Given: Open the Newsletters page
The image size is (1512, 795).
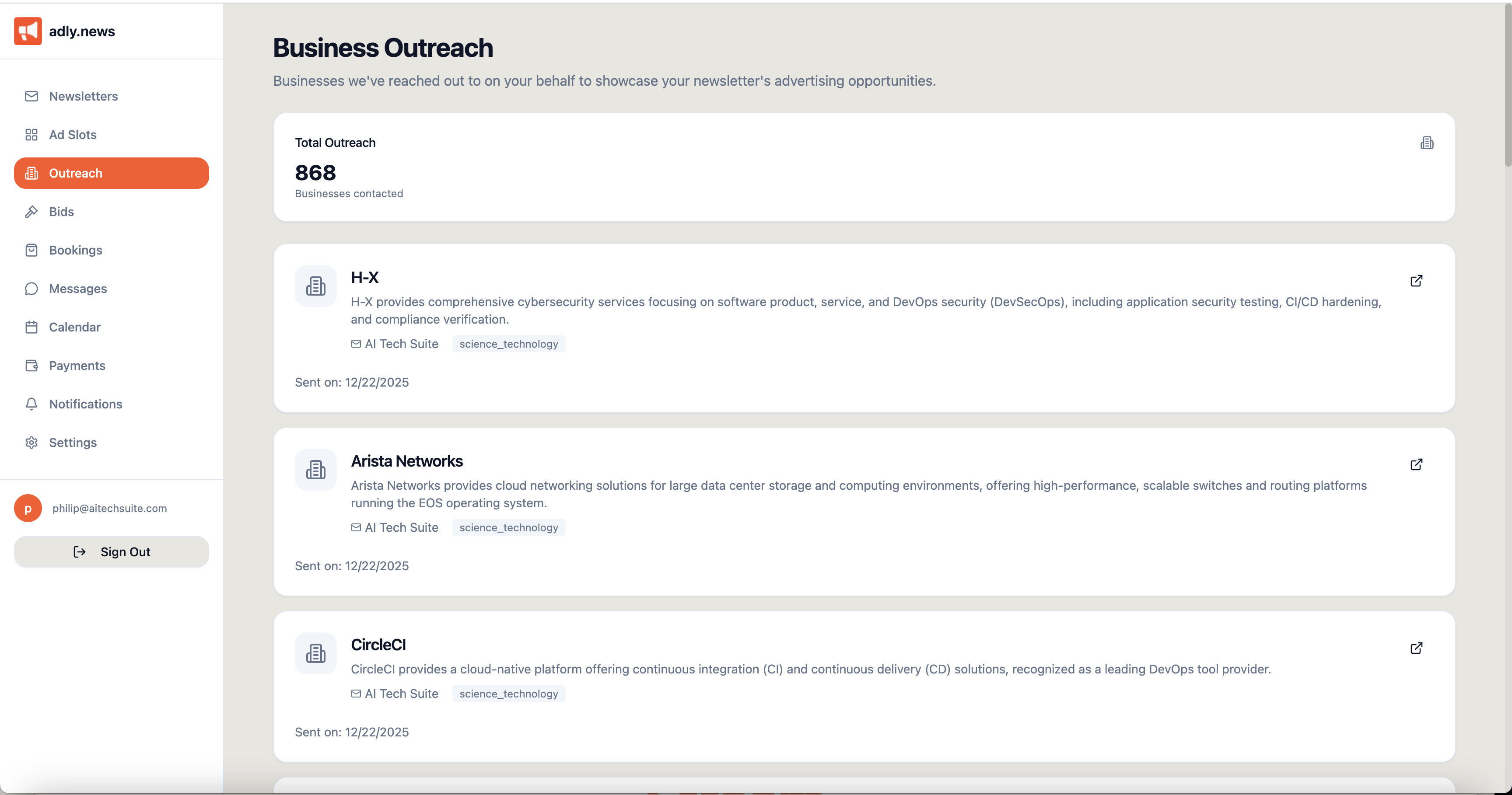Looking at the screenshot, I should pos(84,96).
